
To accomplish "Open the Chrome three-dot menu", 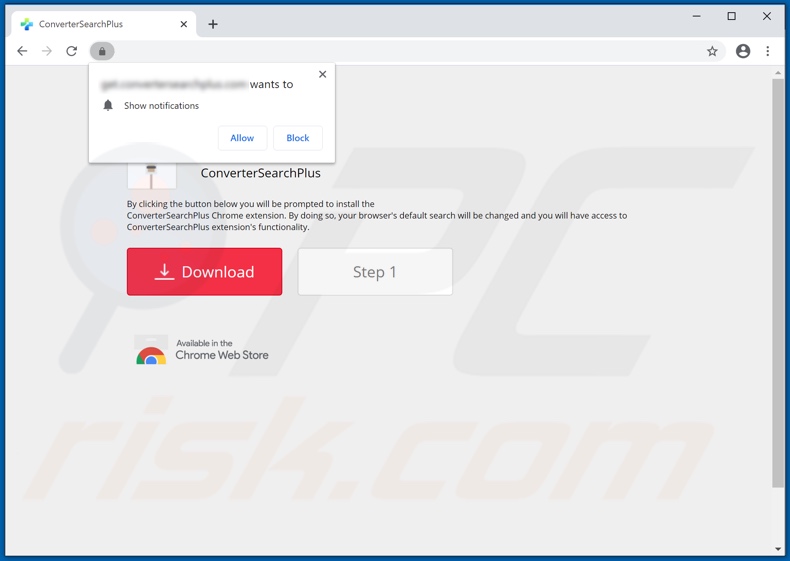I will 768,51.
